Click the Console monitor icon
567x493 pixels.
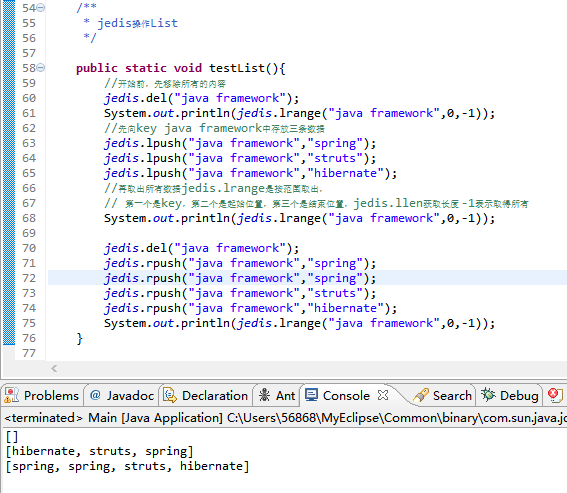(x=311, y=395)
